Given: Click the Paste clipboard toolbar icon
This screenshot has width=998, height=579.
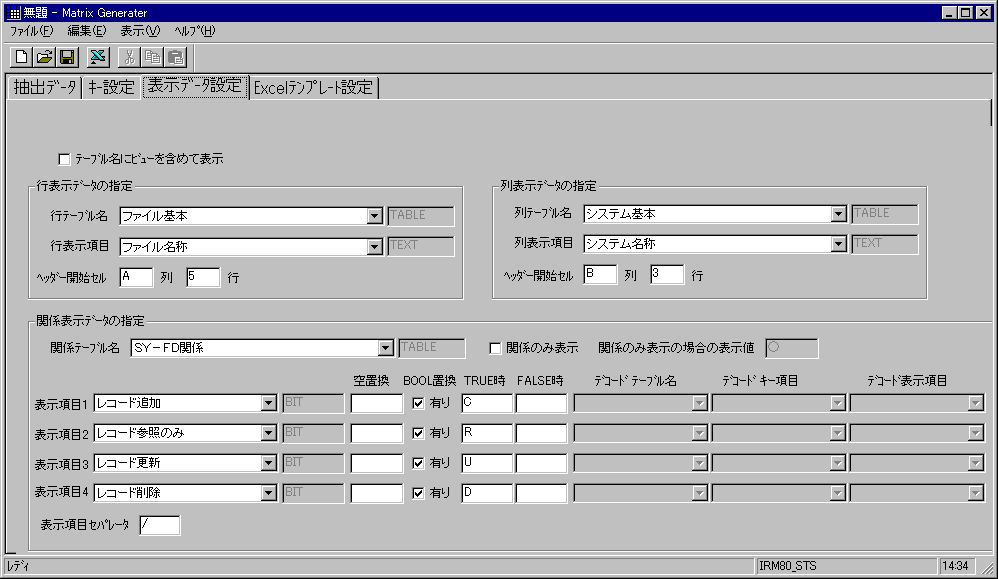Looking at the screenshot, I should [175, 57].
